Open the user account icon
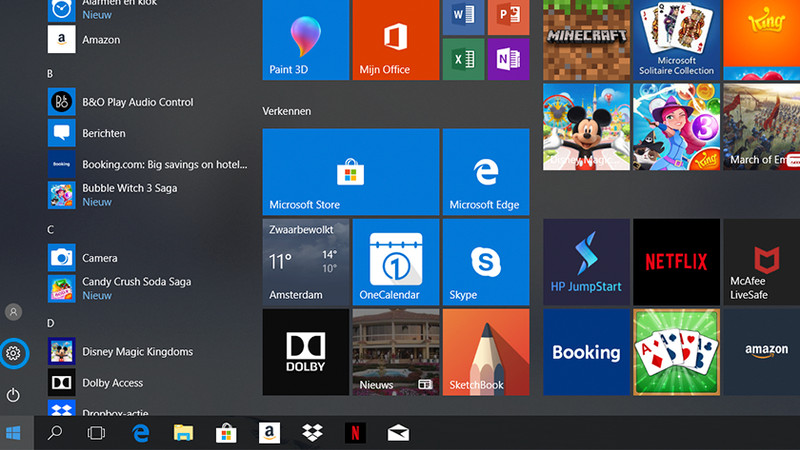The height and width of the screenshot is (450, 800). click(x=13, y=312)
